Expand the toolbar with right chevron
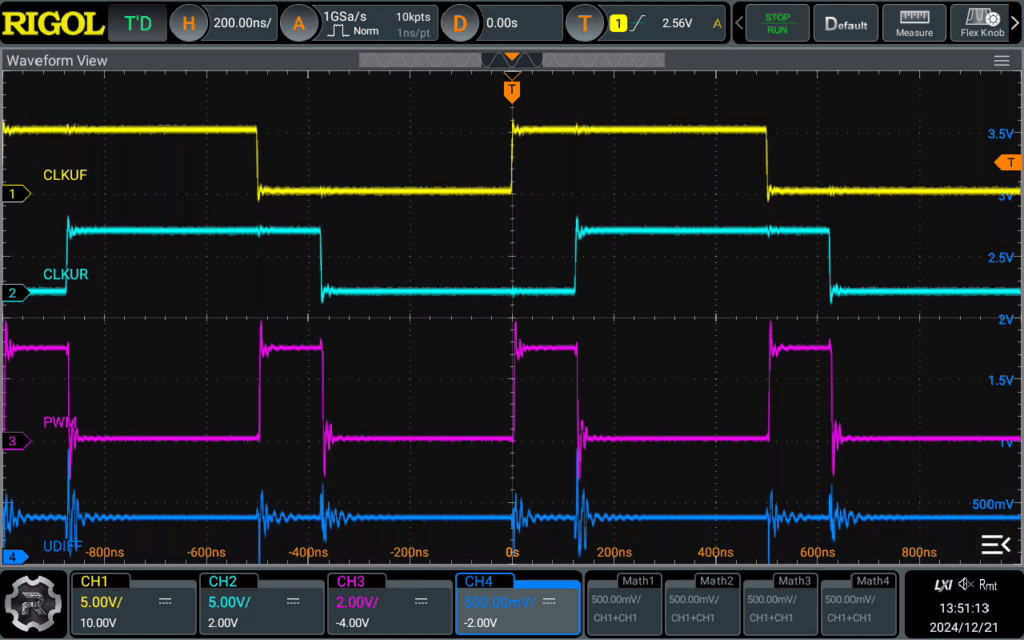The width and height of the screenshot is (1024, 643). (1016, 24)
